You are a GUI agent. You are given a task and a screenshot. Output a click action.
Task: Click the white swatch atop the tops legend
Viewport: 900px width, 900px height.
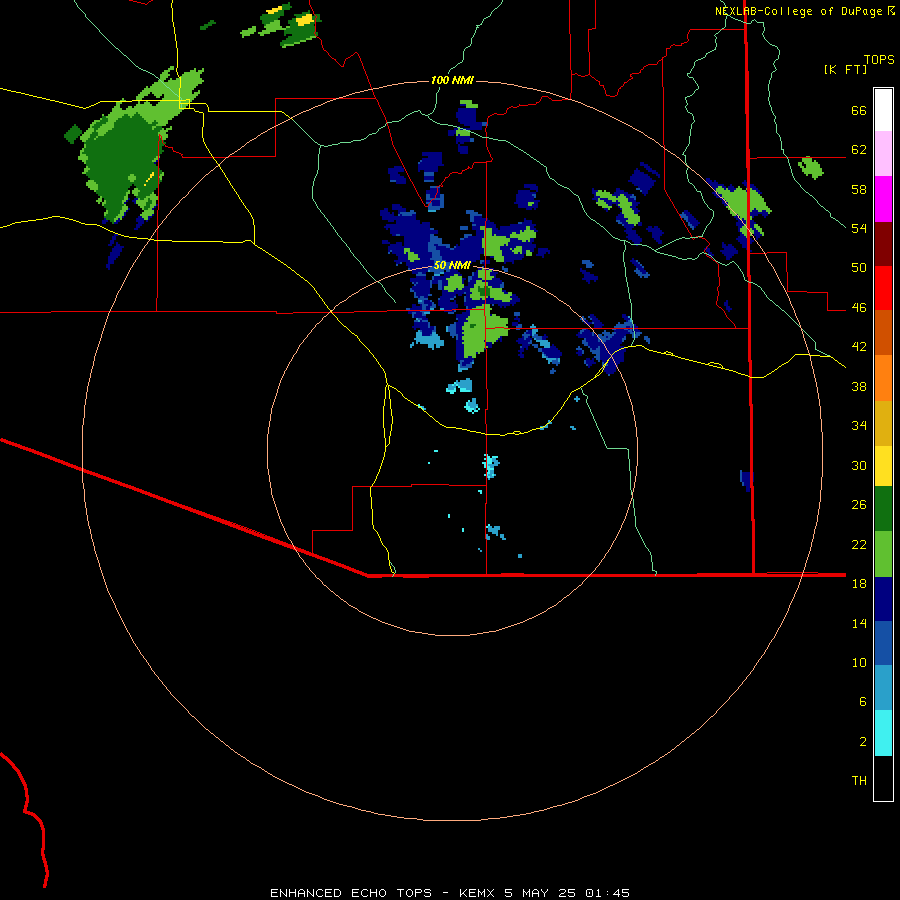click(883, 110)
